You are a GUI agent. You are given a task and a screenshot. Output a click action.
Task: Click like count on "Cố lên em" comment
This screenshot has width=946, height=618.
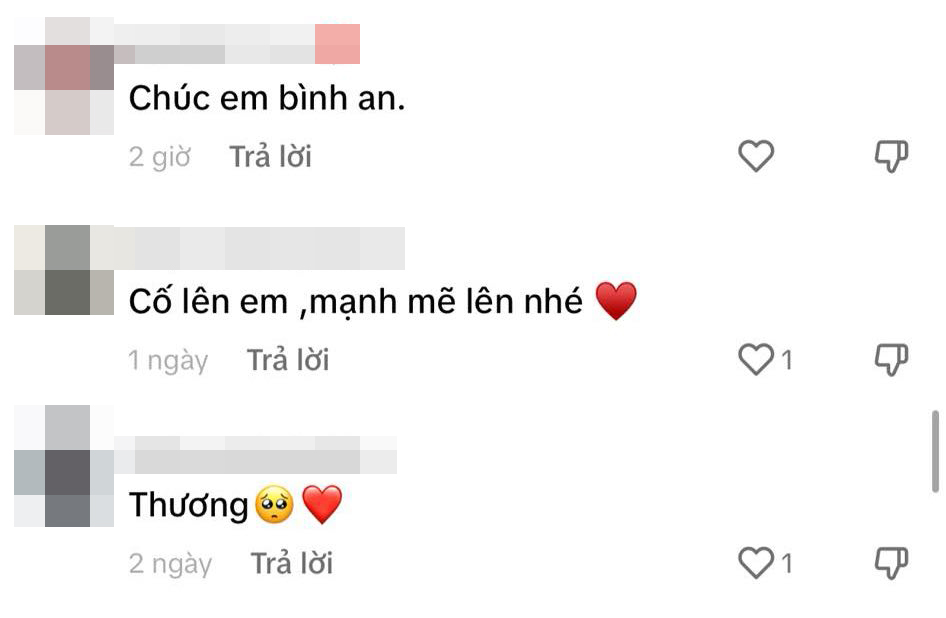click(787, 360)
